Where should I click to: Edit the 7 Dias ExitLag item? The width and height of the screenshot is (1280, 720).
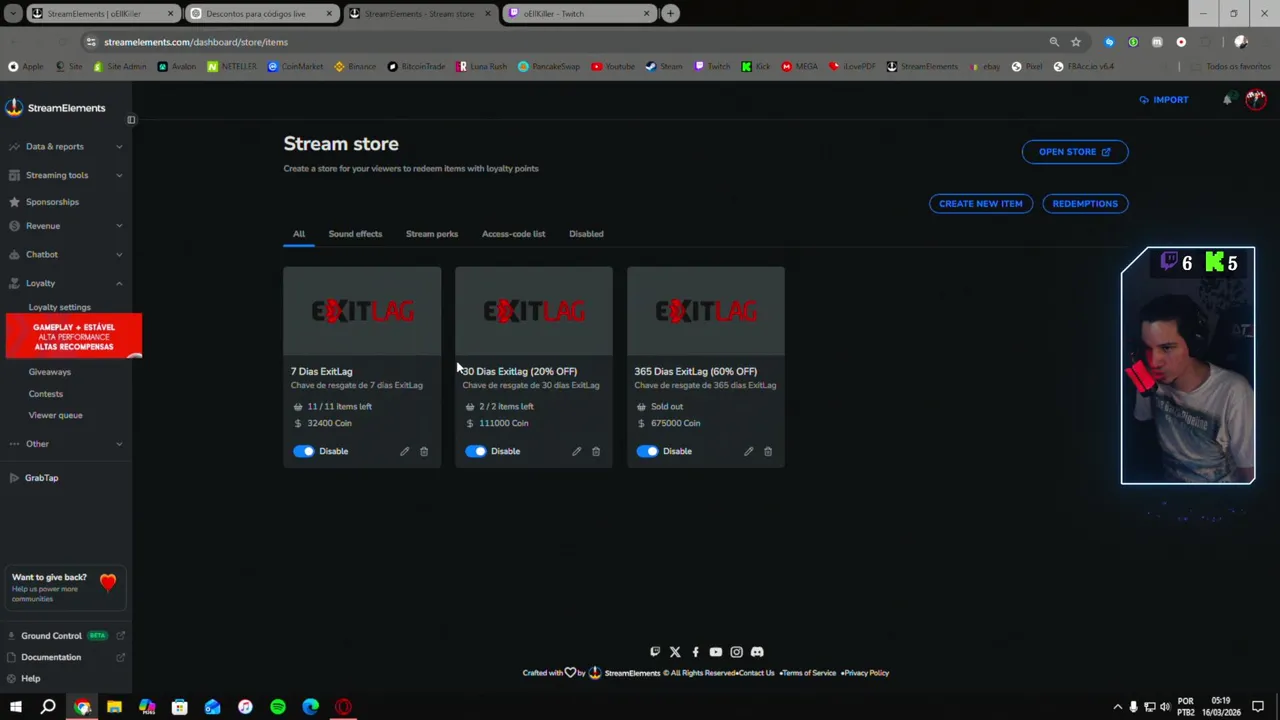point(405,451)
